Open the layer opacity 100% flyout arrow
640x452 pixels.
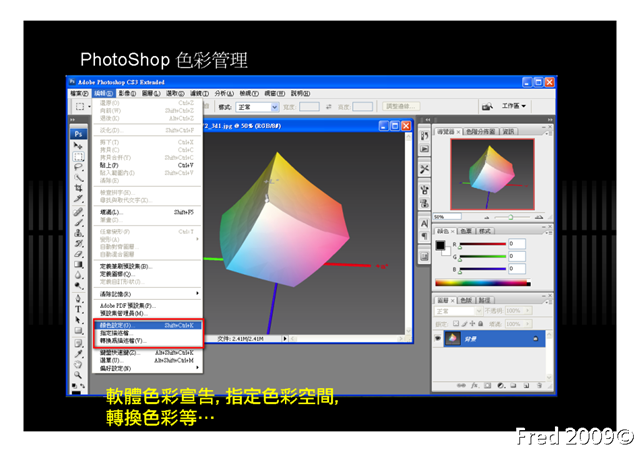point(528,311)
